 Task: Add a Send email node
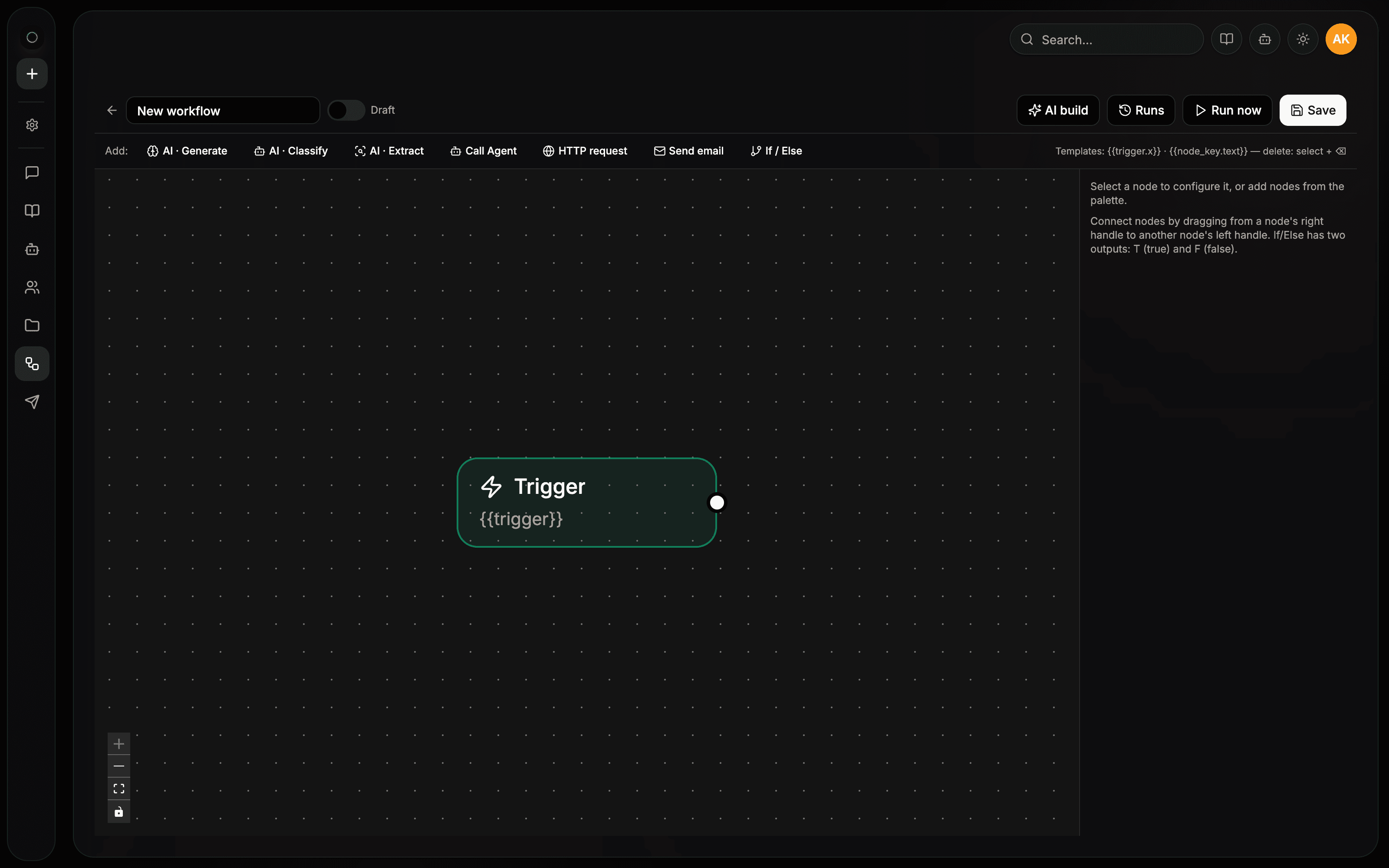coord(689,151)
